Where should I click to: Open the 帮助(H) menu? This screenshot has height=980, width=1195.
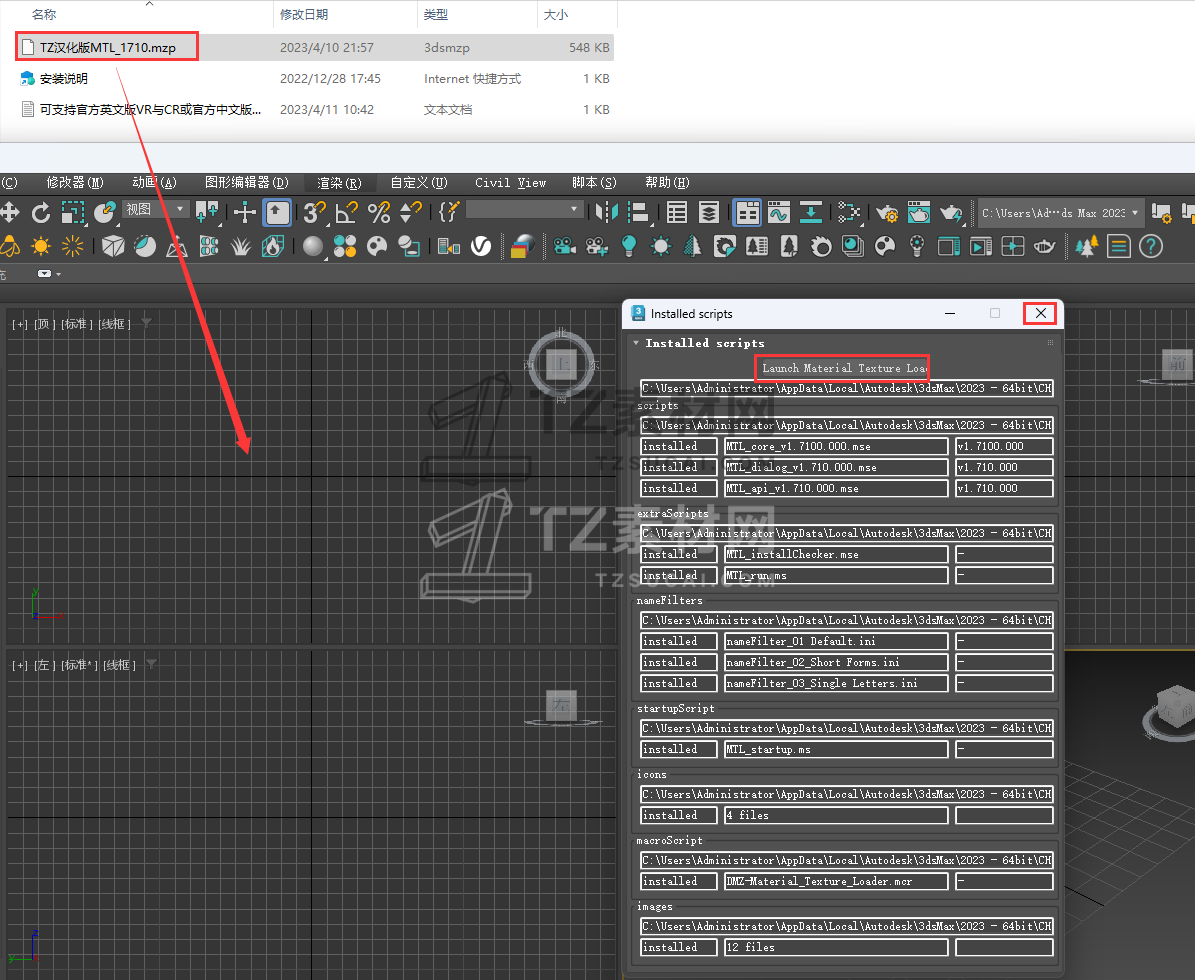[x=667, y=182]
